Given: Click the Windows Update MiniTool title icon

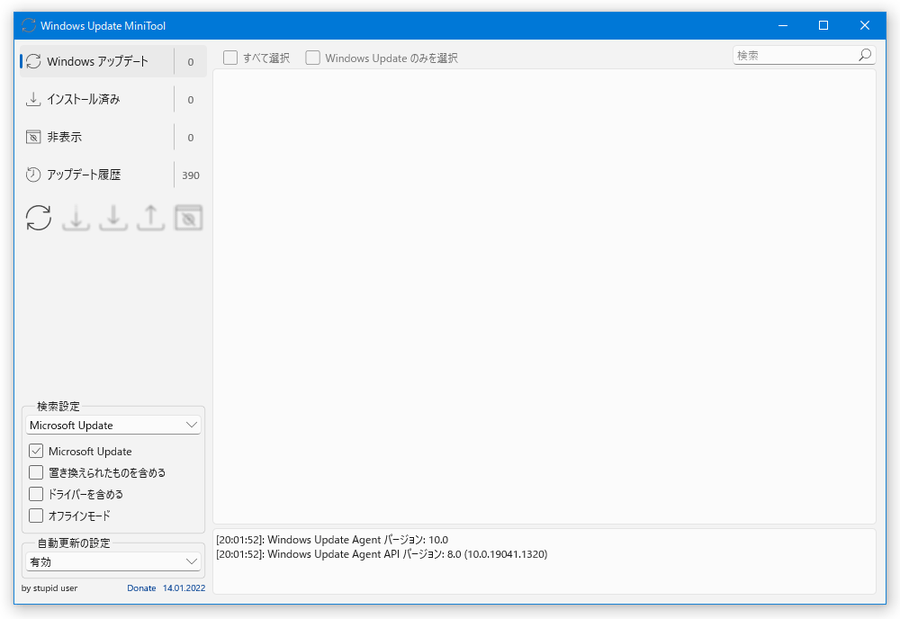Looking at the screenshot, I should [x=29, y=26].
